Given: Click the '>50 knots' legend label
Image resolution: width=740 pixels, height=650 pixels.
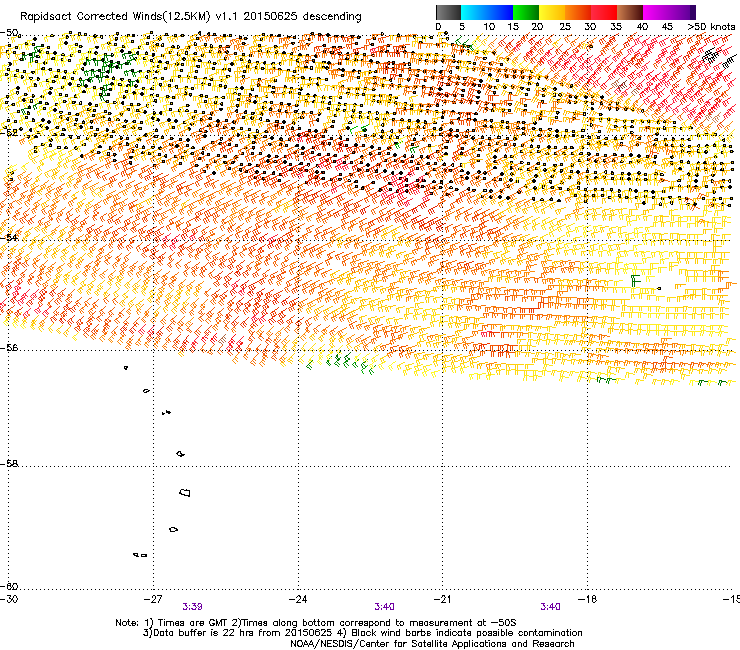Looking at the screenshot, I should pos(711,27).
